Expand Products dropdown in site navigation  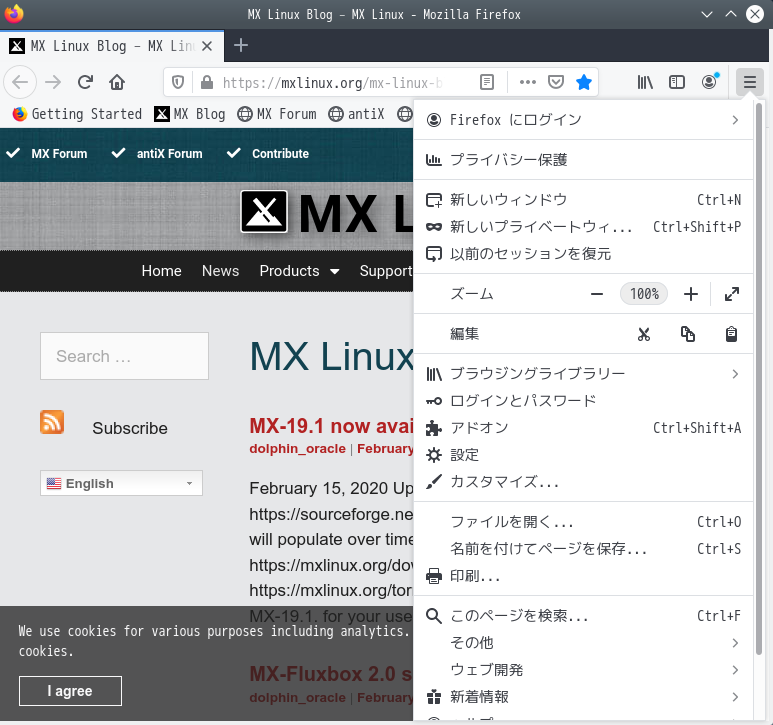[300, 271]
